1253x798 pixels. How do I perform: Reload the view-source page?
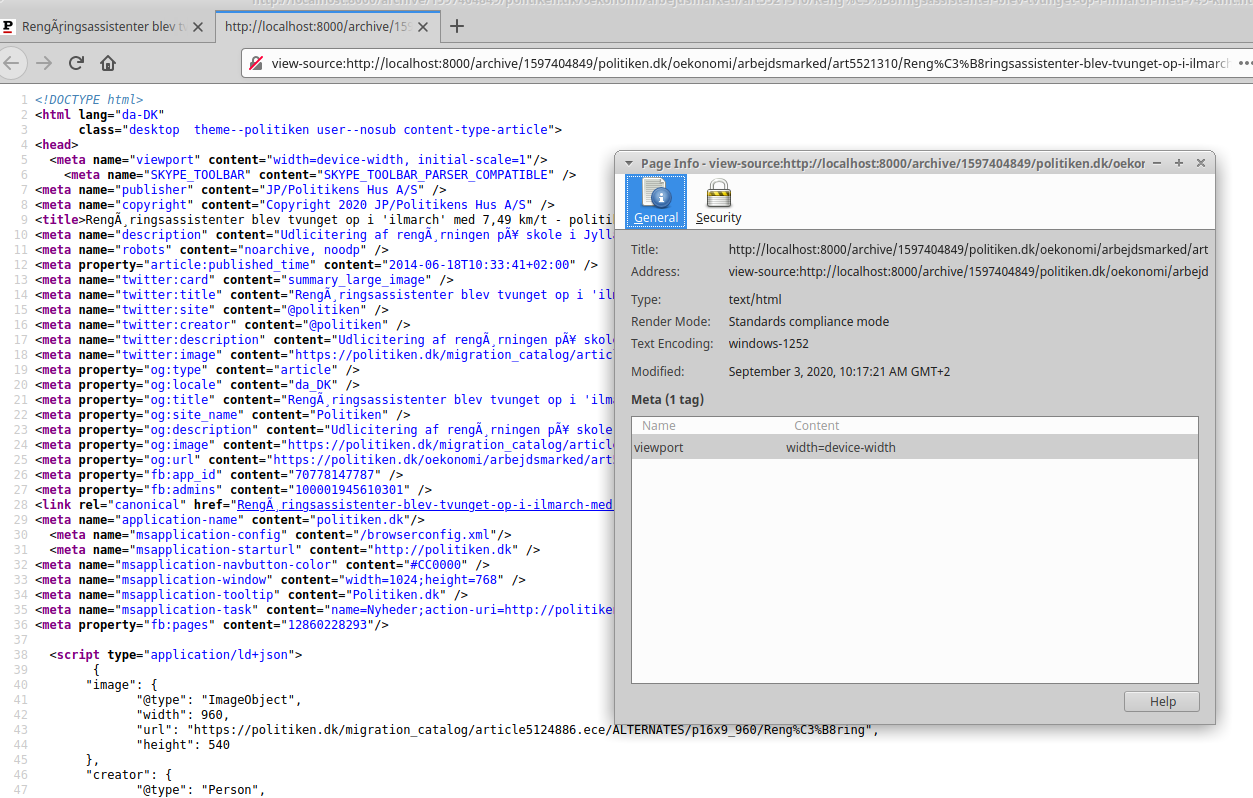tap(76, 63)
